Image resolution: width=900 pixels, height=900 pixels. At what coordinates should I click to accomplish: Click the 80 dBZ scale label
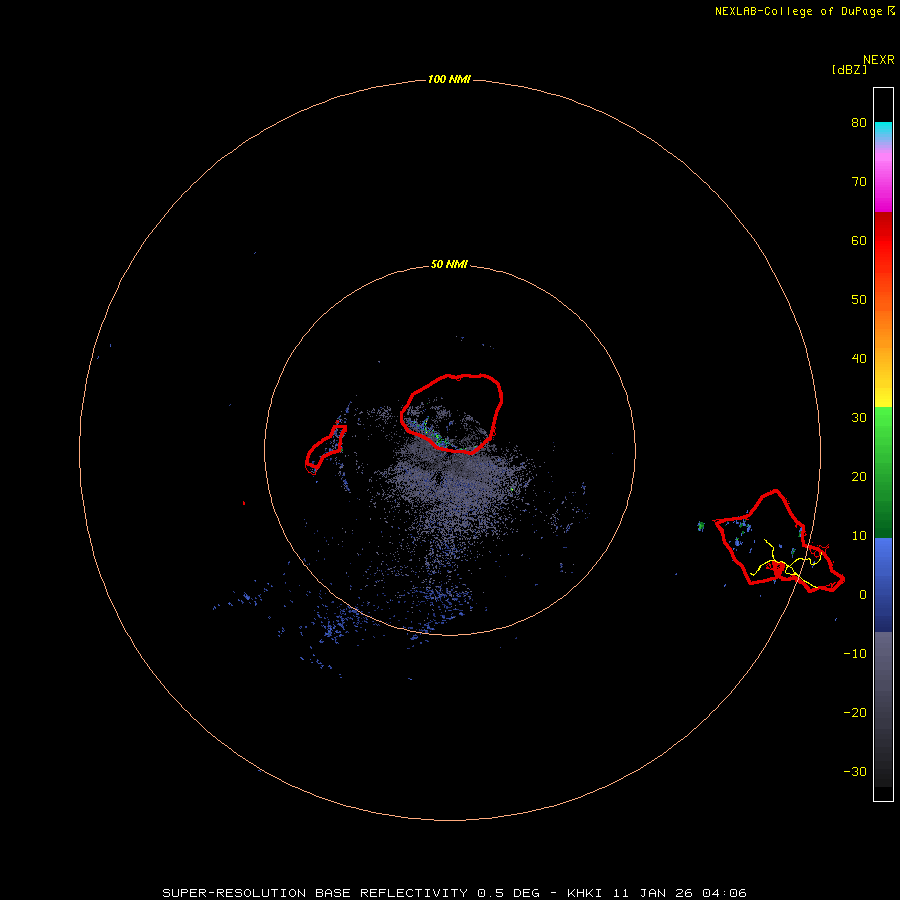tap(859, 123)
